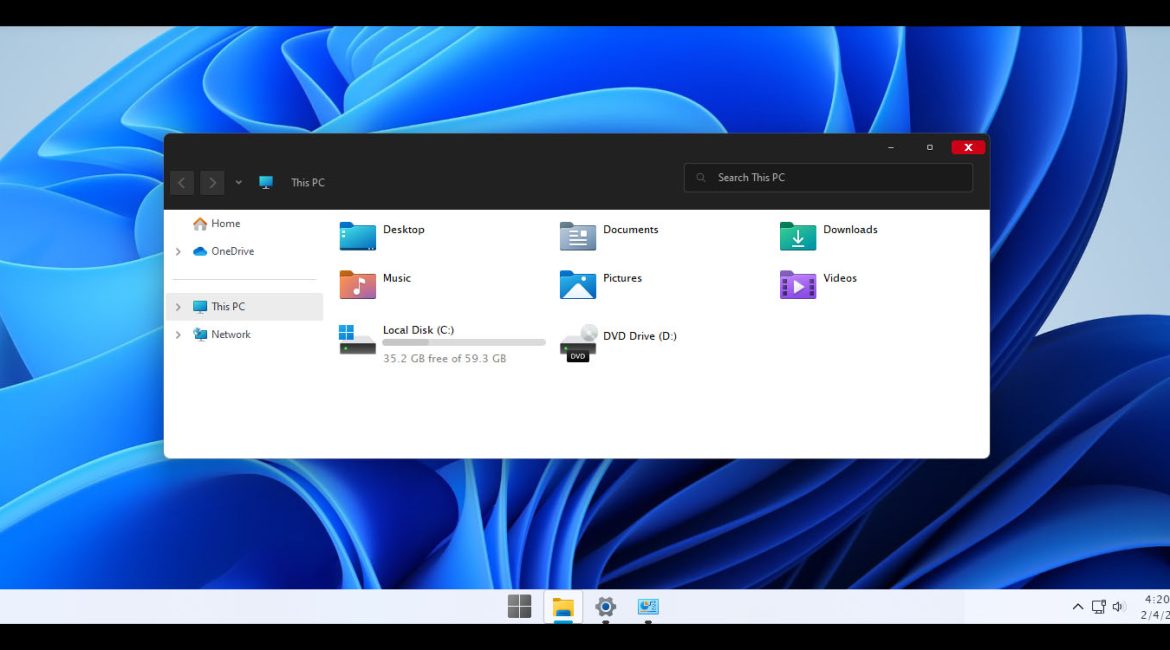
Task: Open the Documents folder icon
Action: coord(578,236)
